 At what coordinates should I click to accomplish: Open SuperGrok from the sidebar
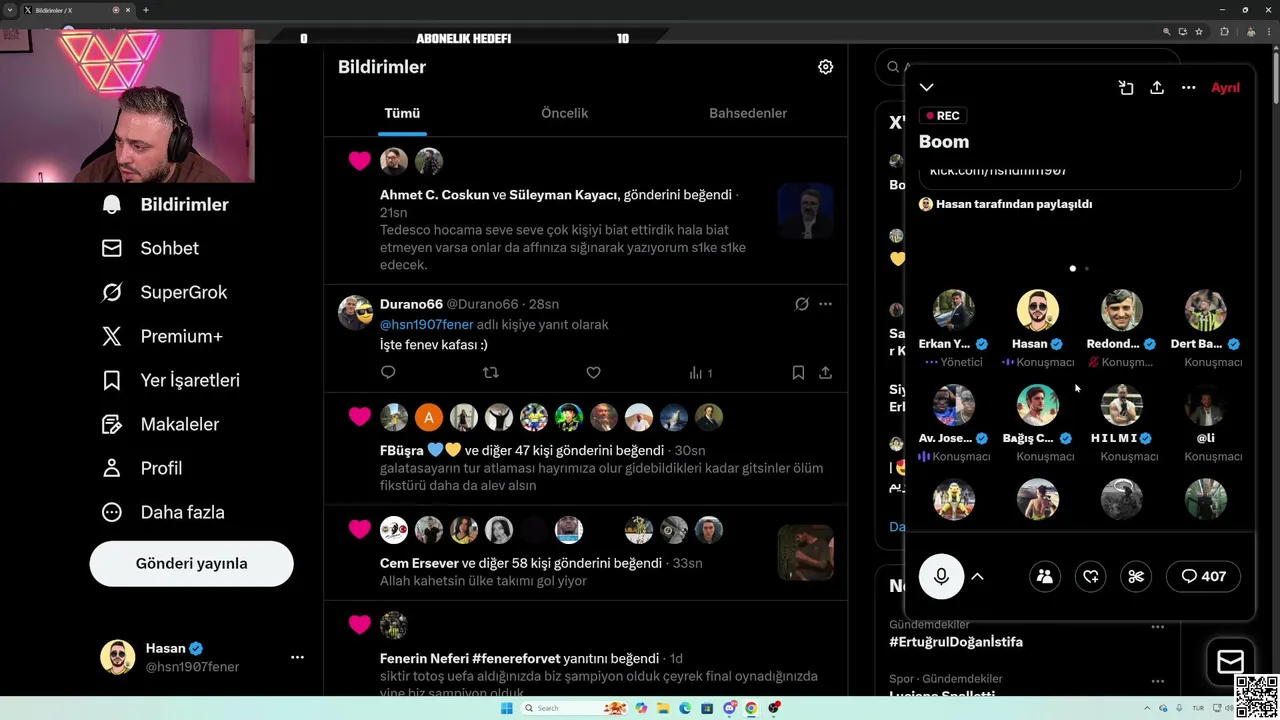tap(165, 292)
